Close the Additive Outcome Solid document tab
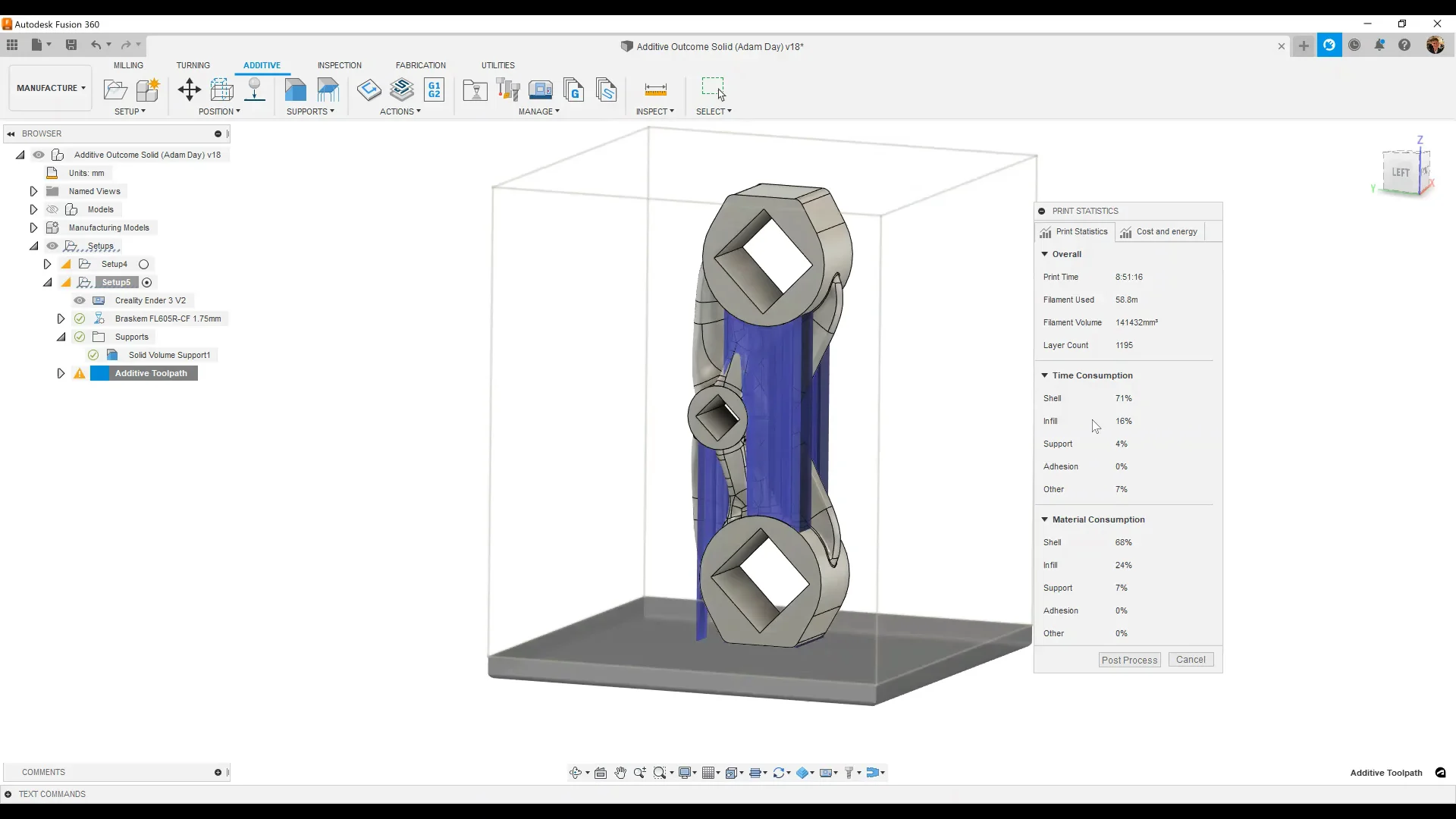Screen dimensions: 1456x819 pyautogui.click(x=1282, y=46)
